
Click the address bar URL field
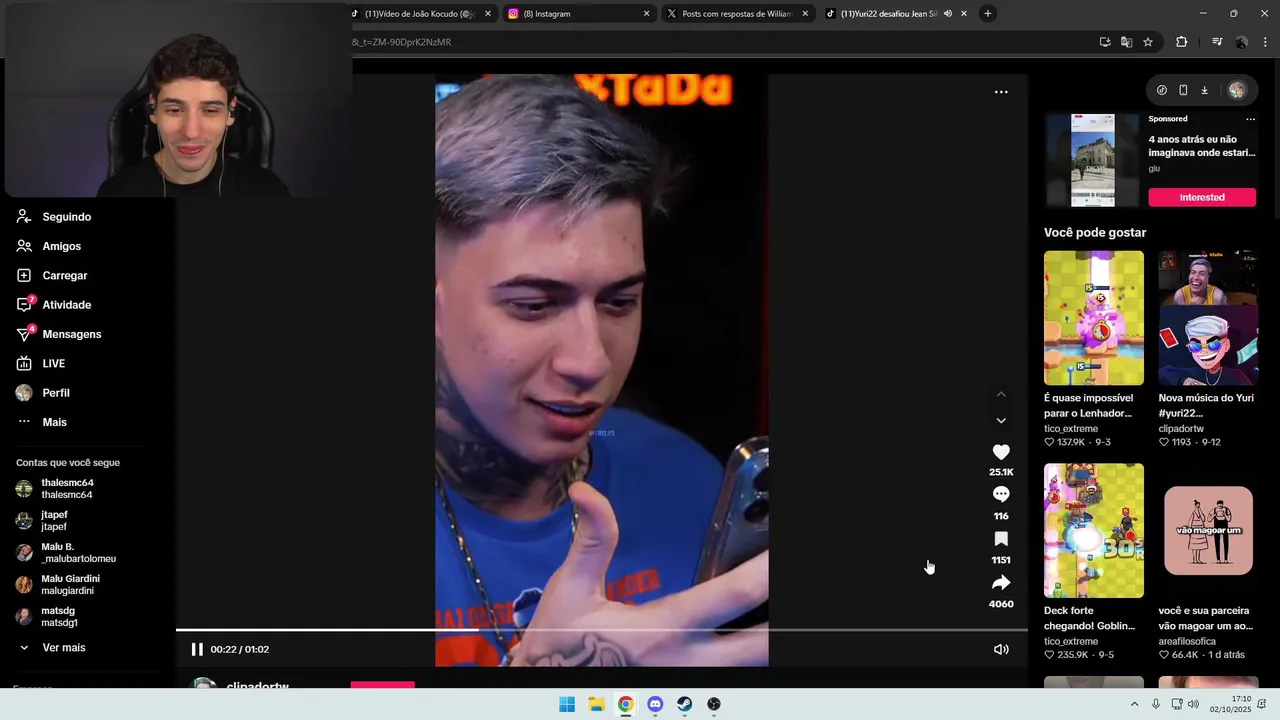(x=720, y=42)
